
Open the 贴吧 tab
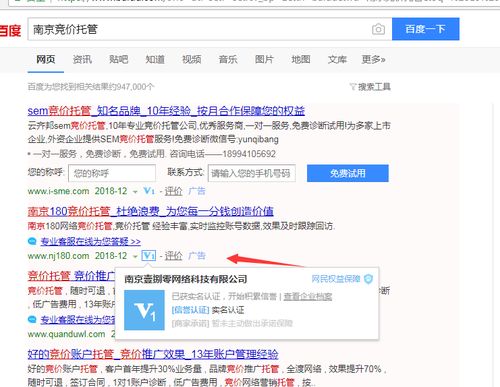(x=119, y=59)
